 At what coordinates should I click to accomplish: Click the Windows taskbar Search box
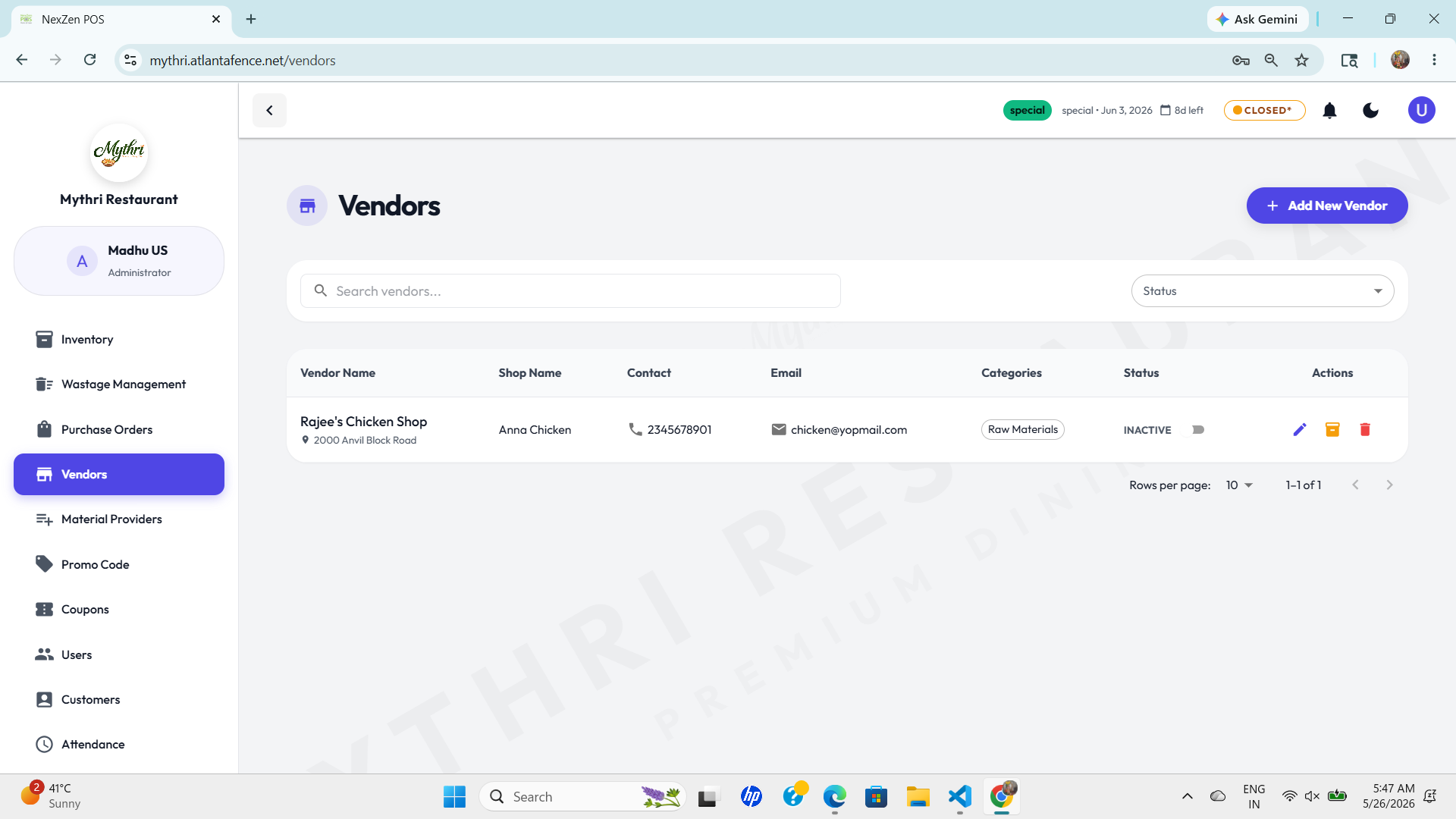(x=582, y=796)
